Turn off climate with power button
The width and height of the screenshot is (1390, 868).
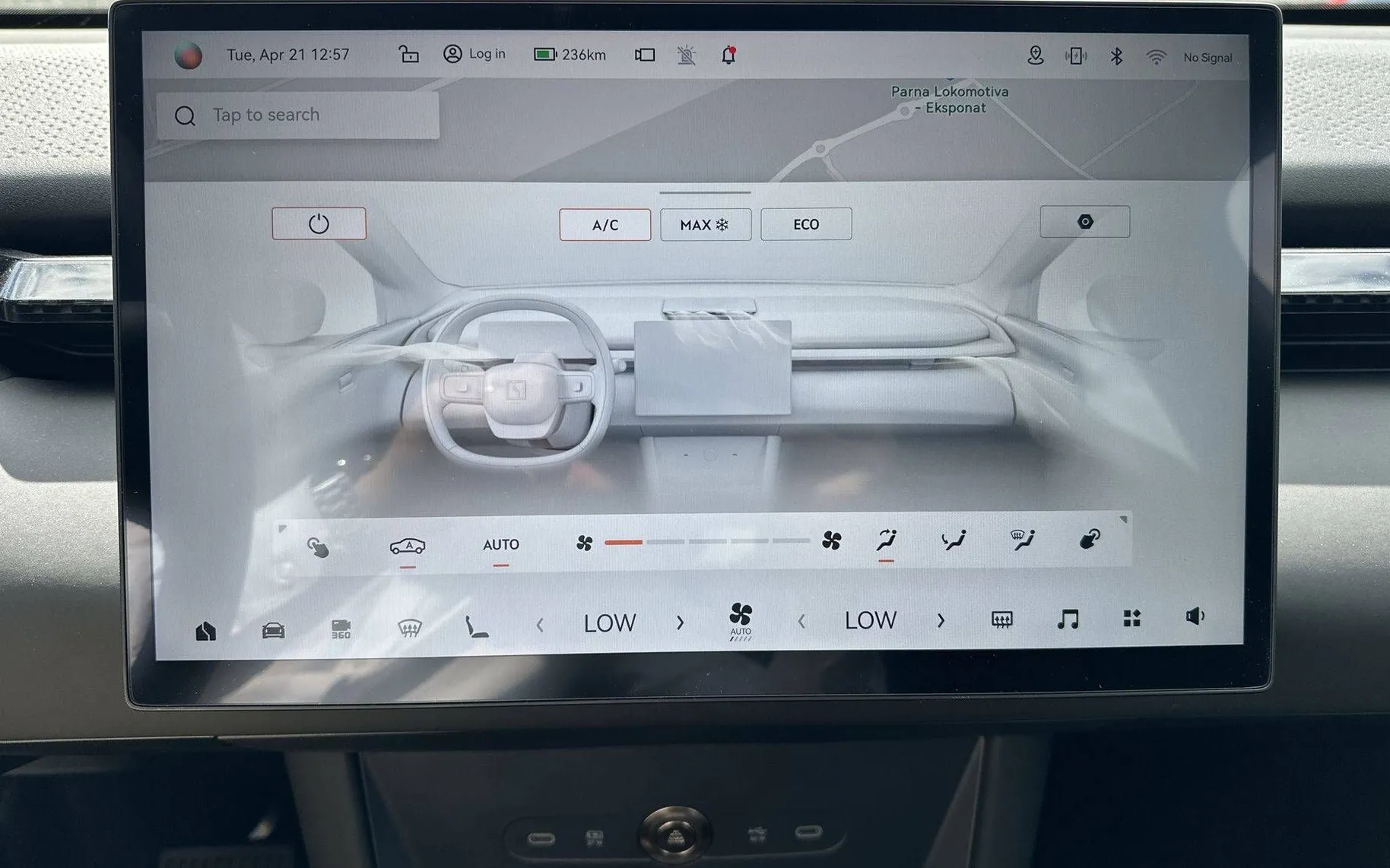coord(319,223)
